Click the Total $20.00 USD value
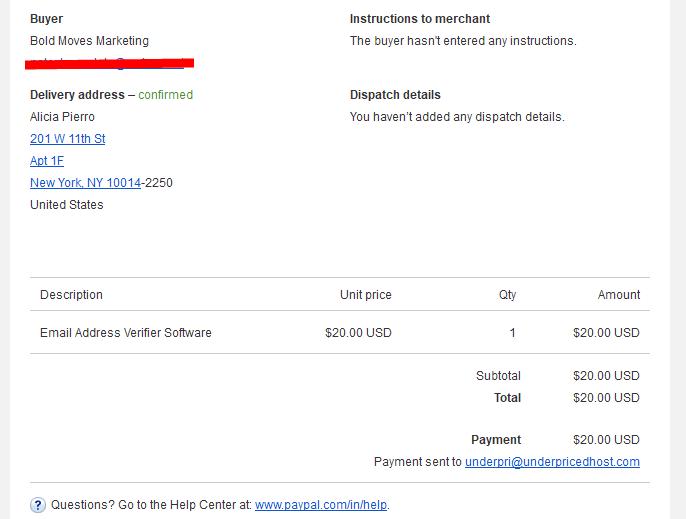Image resolution: width=686 pixels, height=519 pixels. [606, 397]
